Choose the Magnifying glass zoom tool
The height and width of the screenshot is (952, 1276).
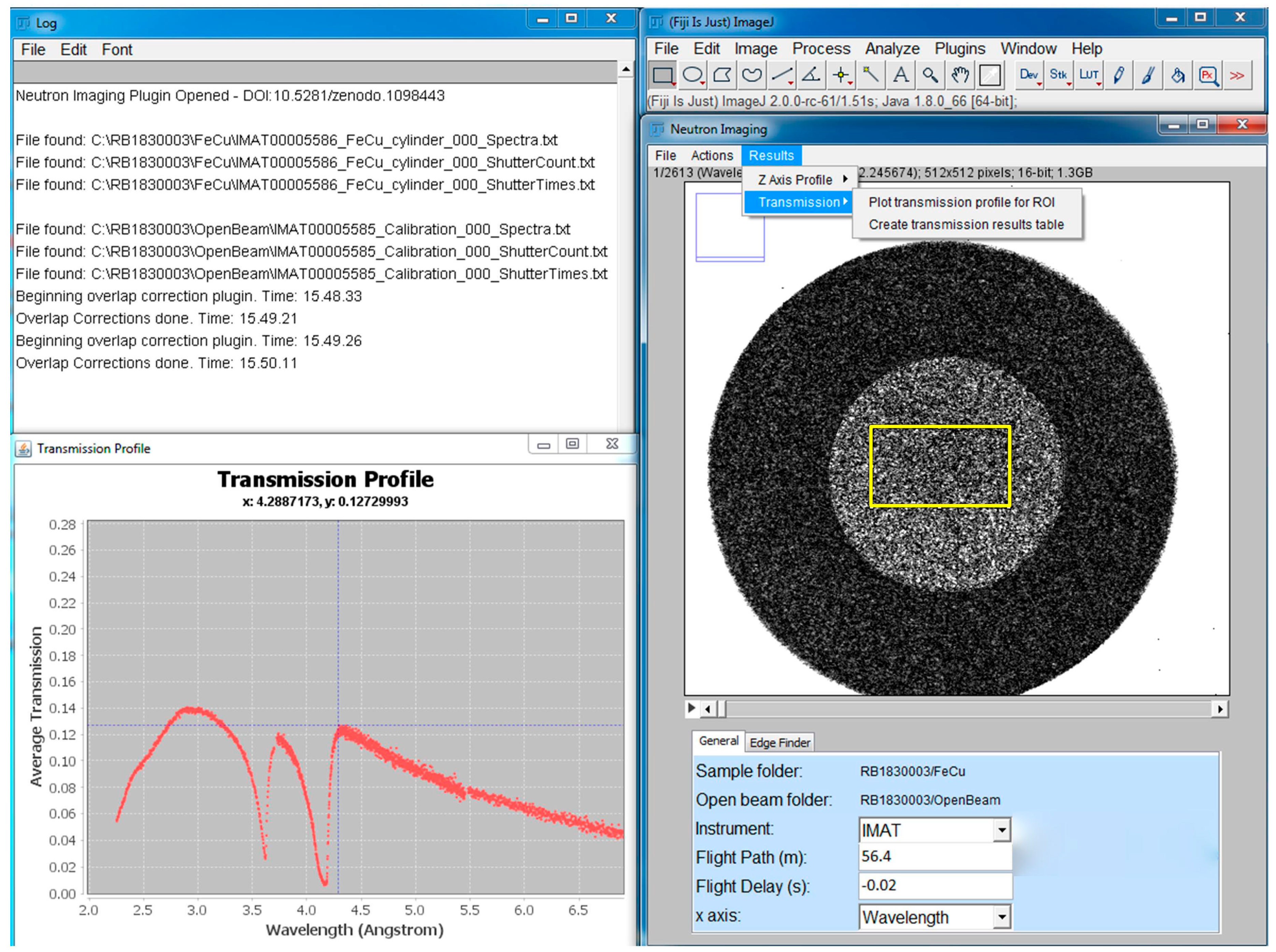[x=930, y=75]
